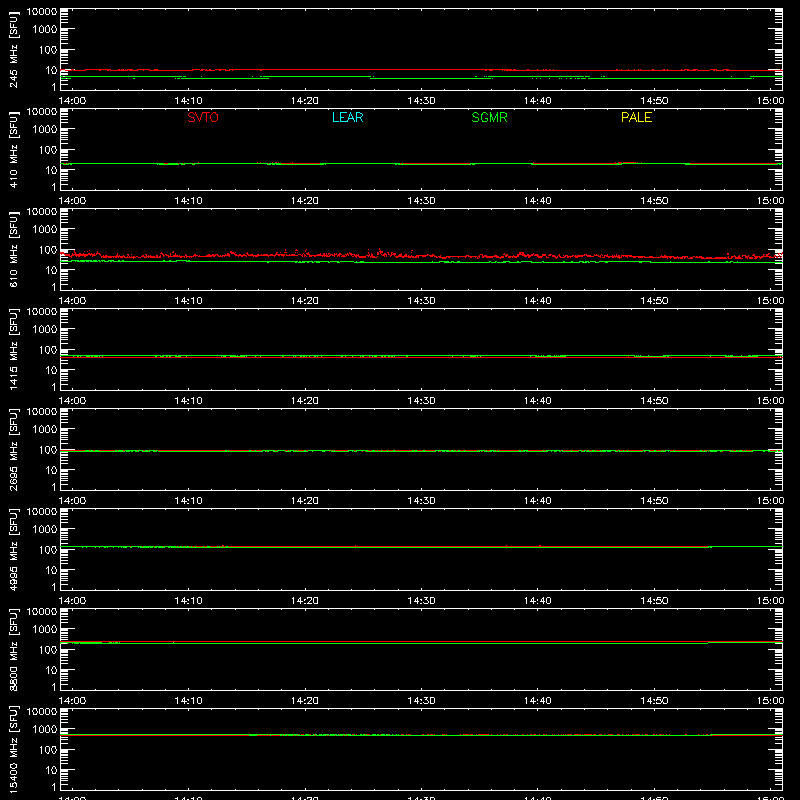
Task: Click the green SGMR station label
Action: coord(489,117)
